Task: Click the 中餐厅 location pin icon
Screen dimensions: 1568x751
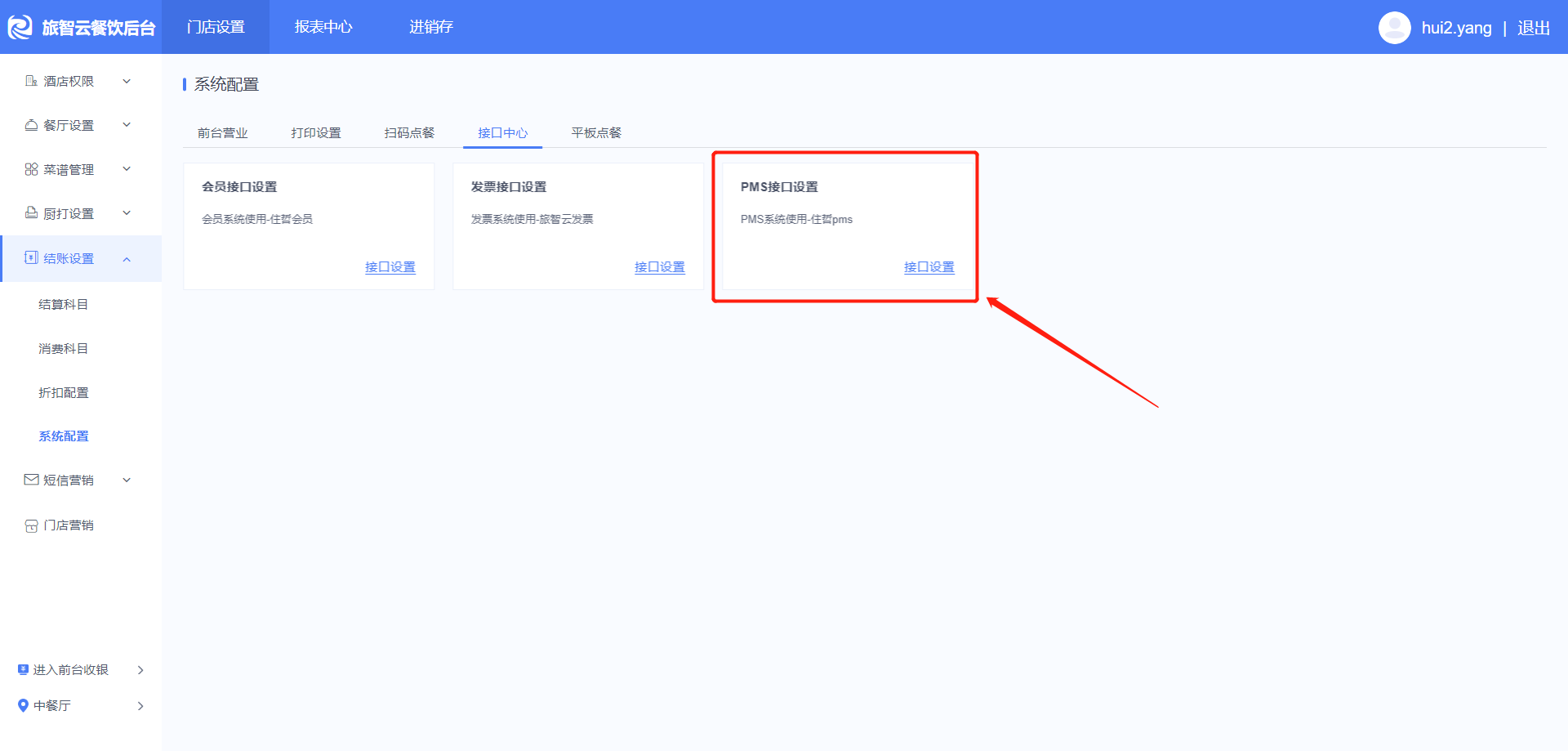Action: coord(23,705)
